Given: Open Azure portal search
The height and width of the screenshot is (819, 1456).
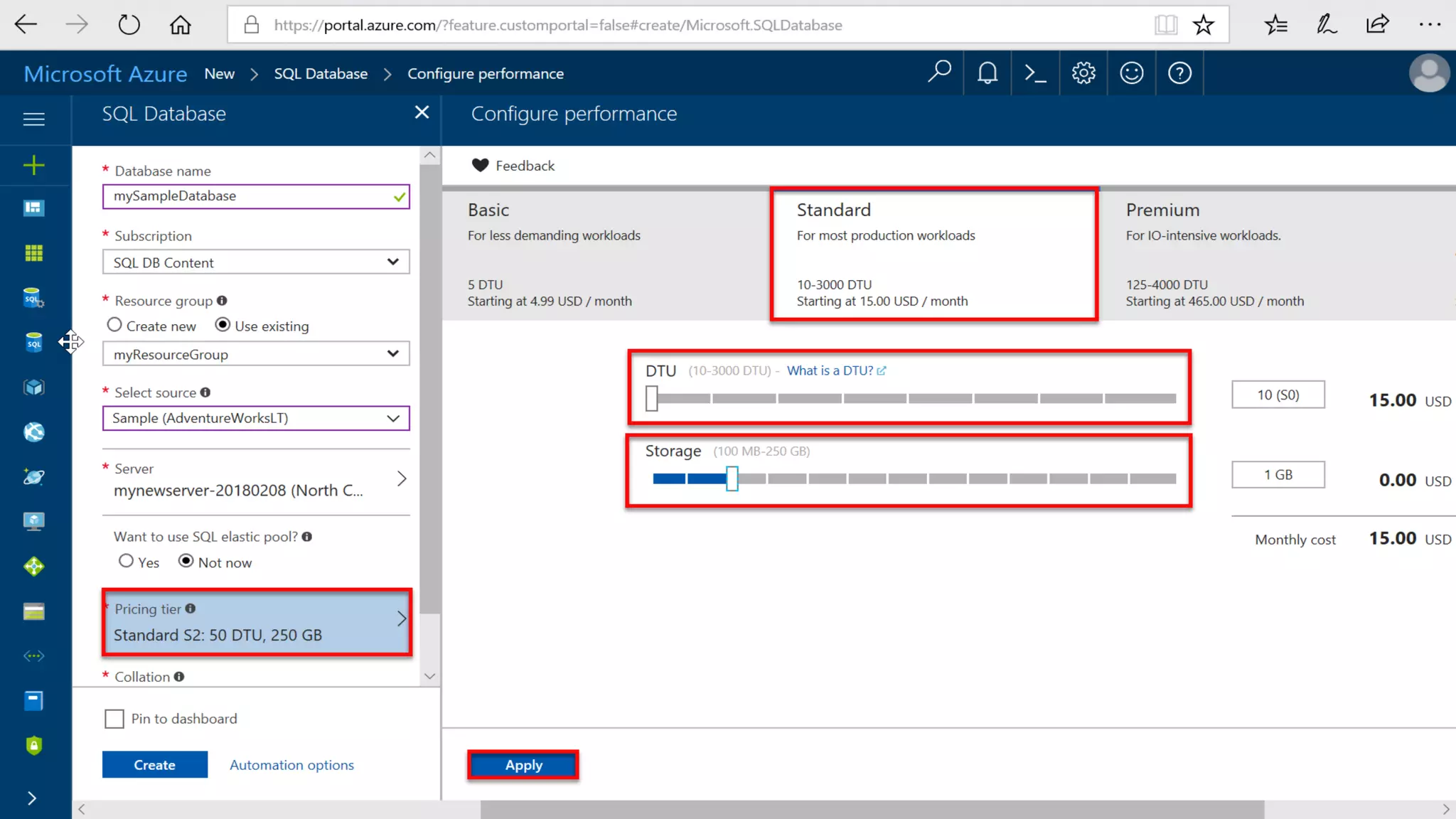Looking at the screenshot, I should (939, 73).
